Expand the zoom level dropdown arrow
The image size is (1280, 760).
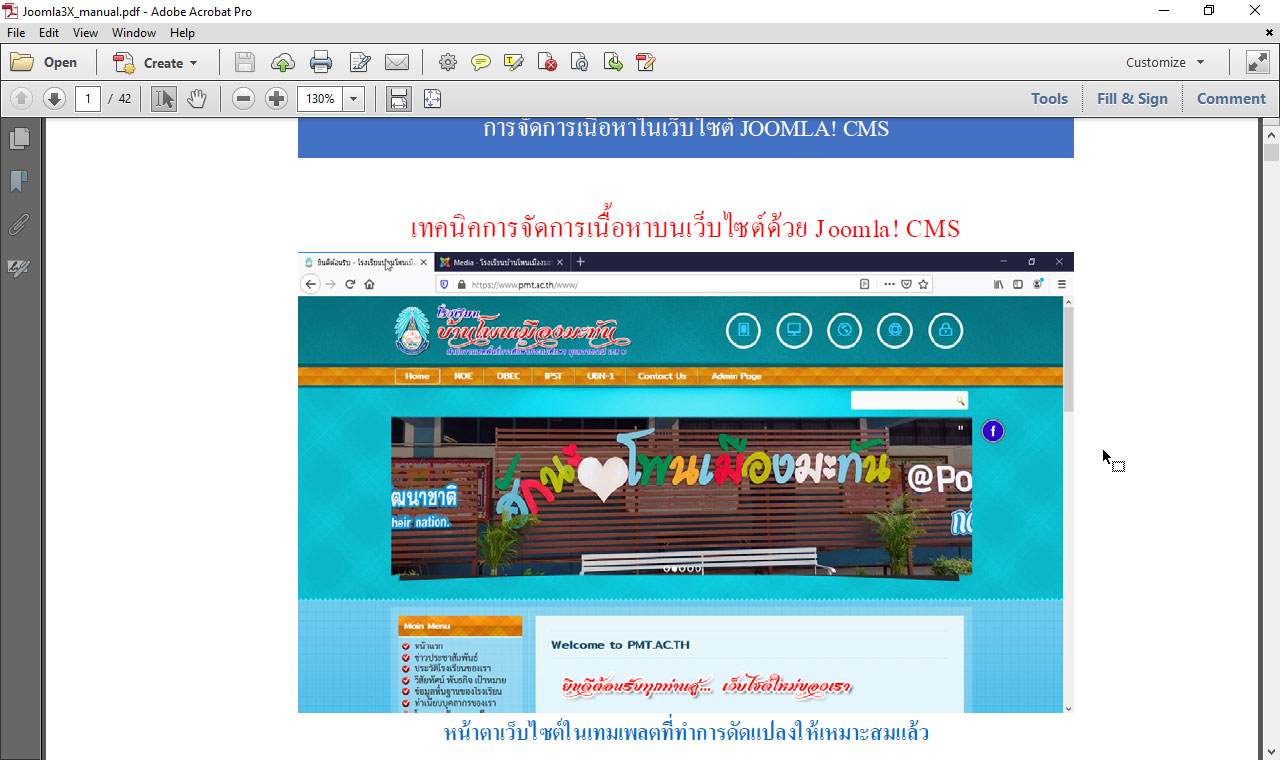(x=353, y=98)
